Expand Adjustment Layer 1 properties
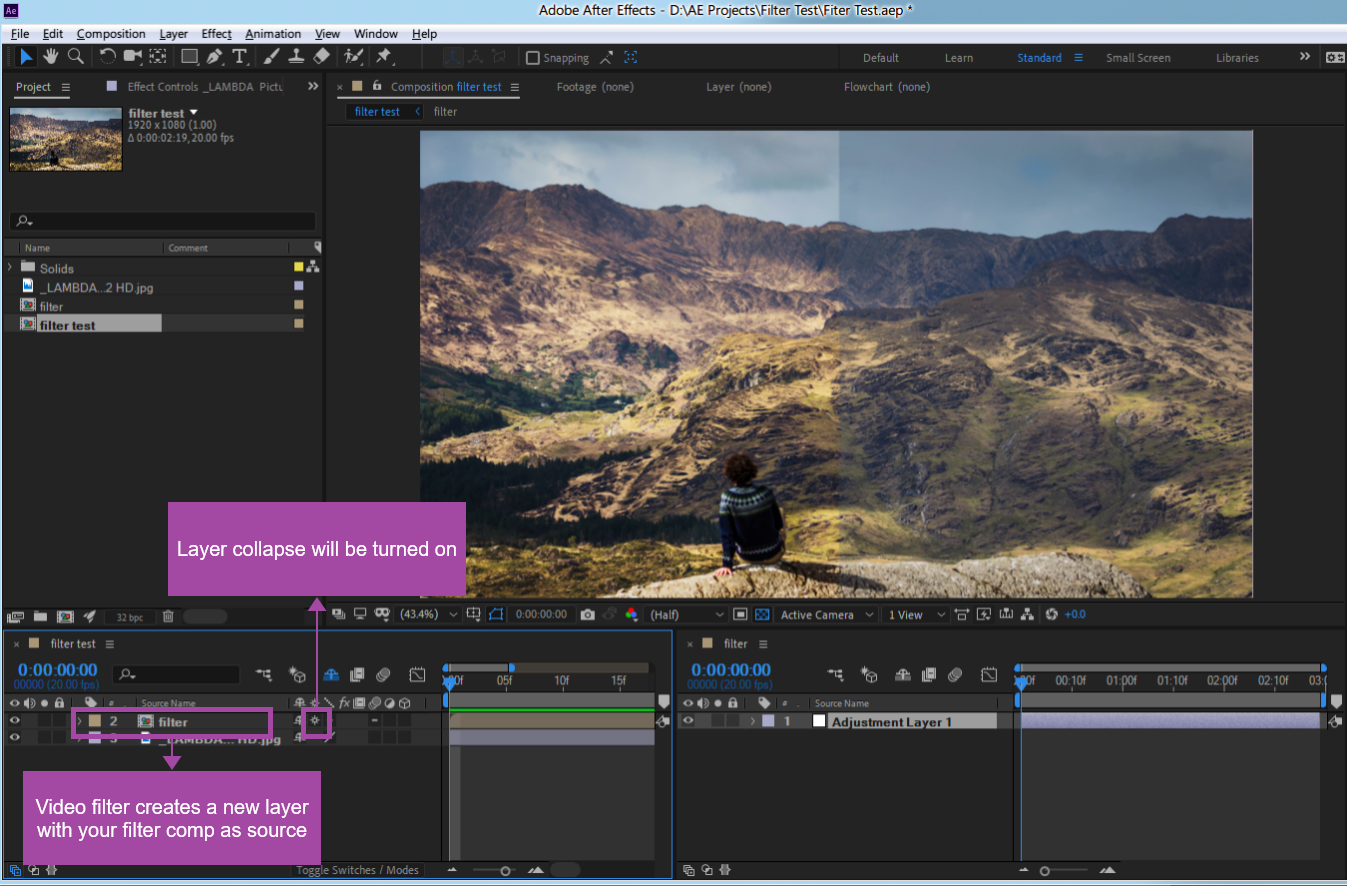This screenshot has width=1347, height=886. tap(752, 721)
